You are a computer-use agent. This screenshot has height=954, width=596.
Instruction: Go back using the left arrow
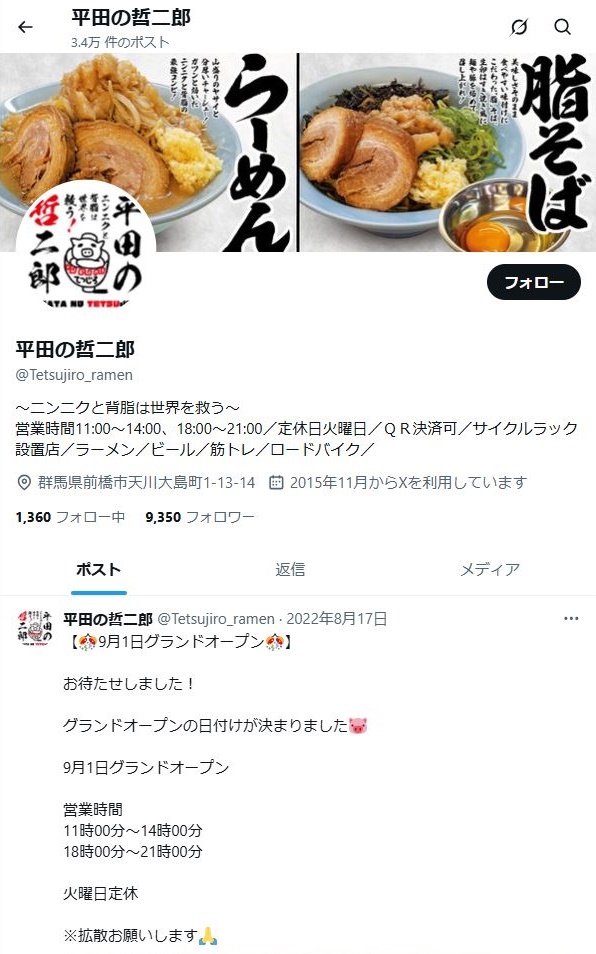coord(25,27)
